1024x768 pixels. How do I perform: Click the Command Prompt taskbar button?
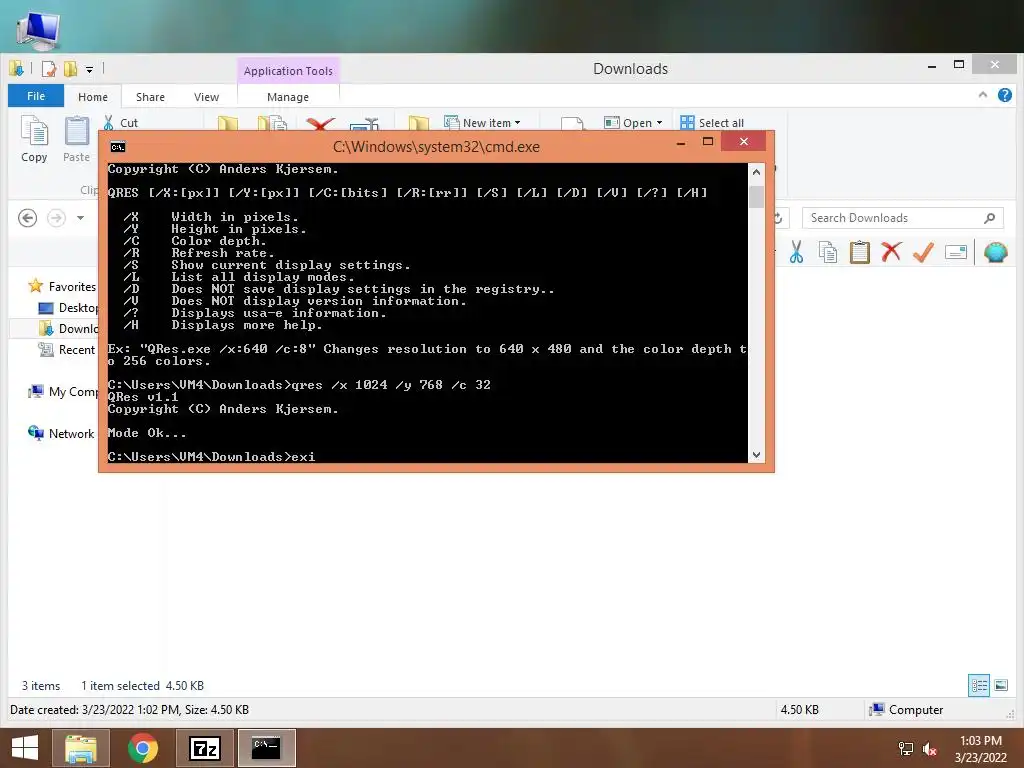266,748
